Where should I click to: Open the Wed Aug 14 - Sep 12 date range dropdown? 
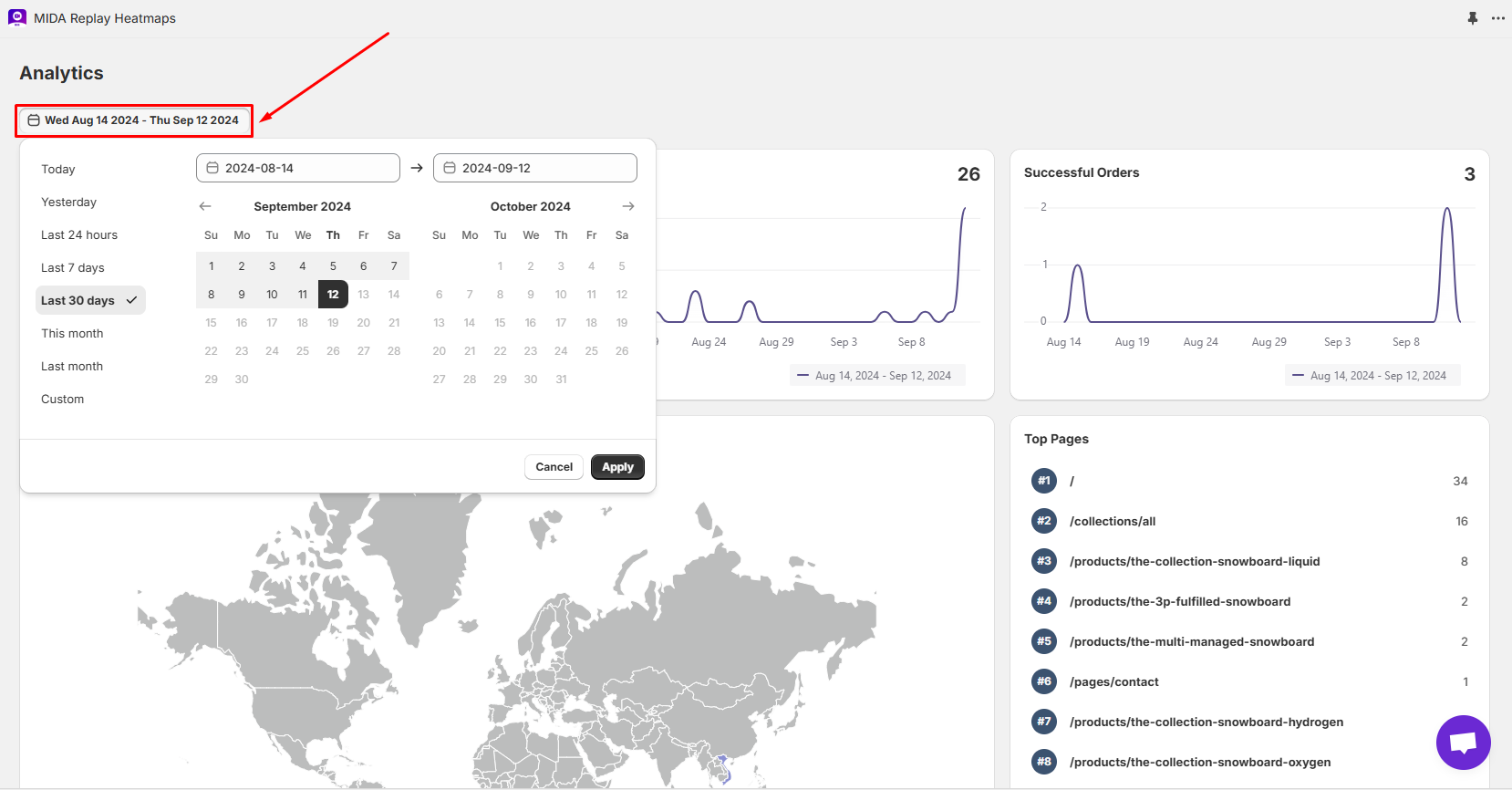pyautogui.click(x=134, y=120)
